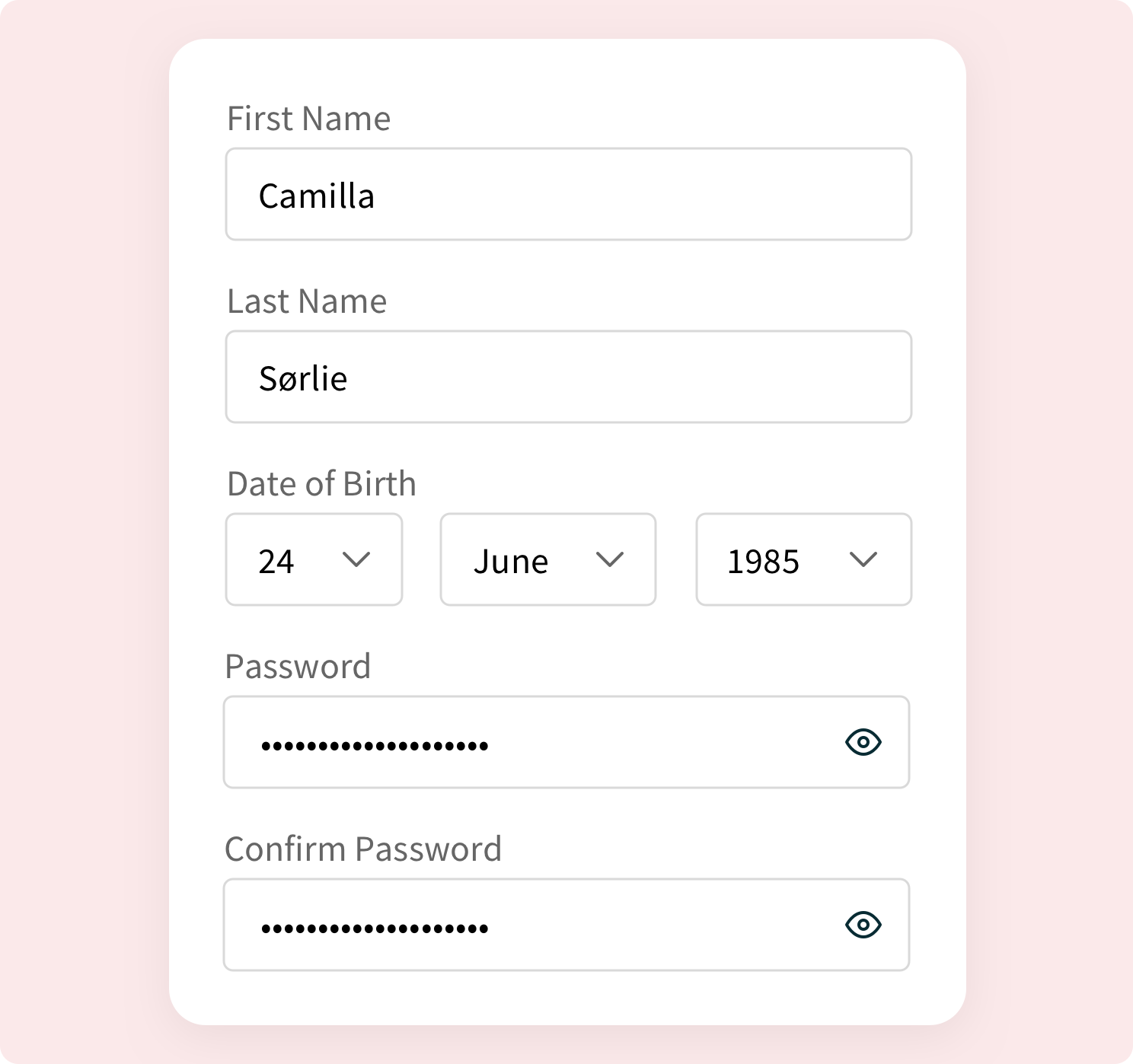Click the Last Name label
Screen dimensions: 1133x1064
pyautogui.click(x=305, y=301)
